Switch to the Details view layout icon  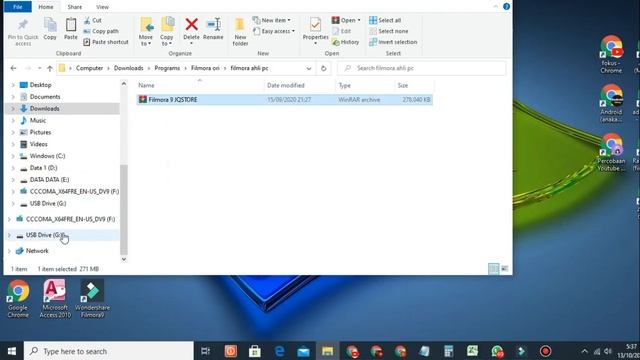(x=493, y=269)
